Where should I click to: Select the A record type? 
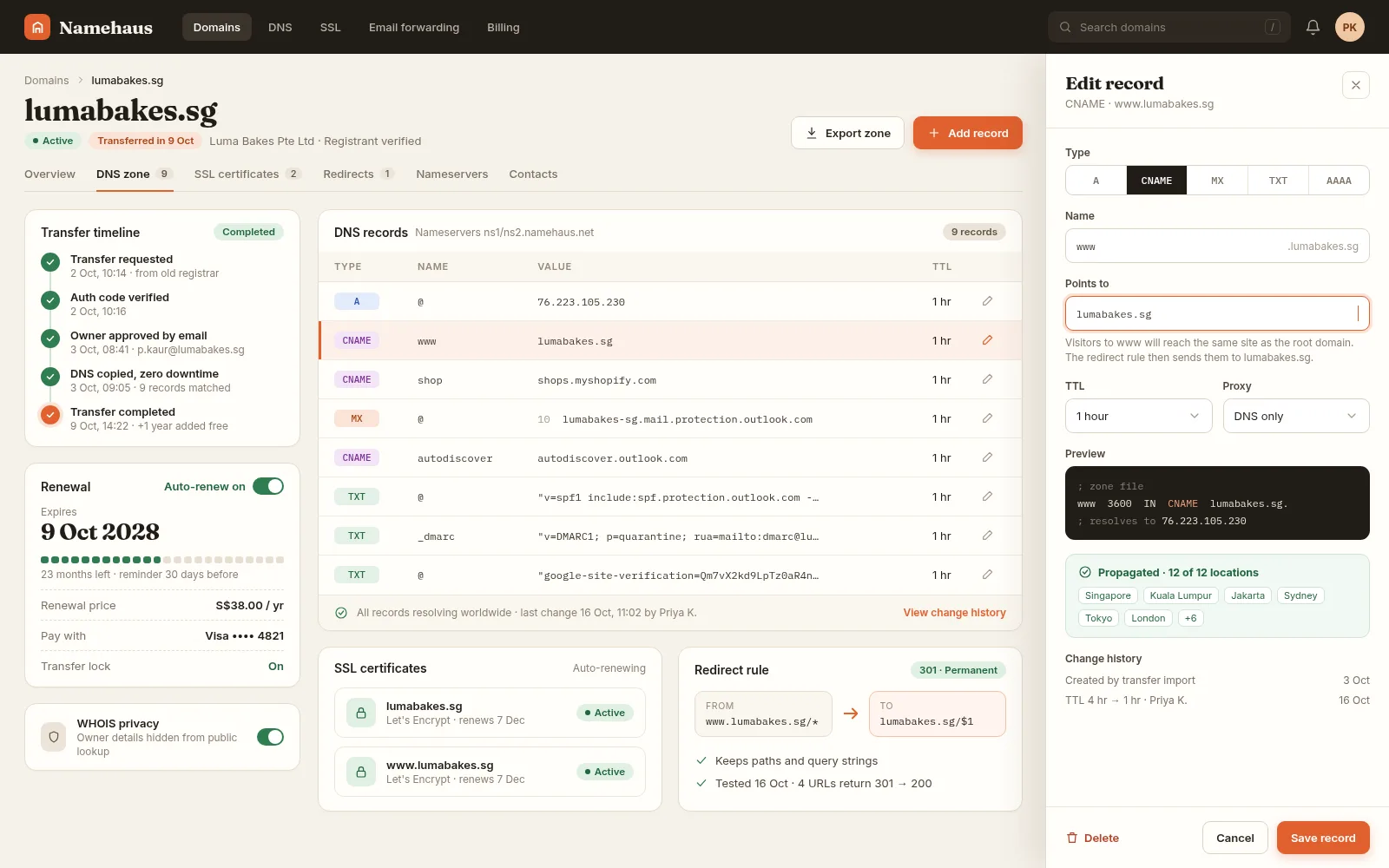click(x=1096, y=181)
